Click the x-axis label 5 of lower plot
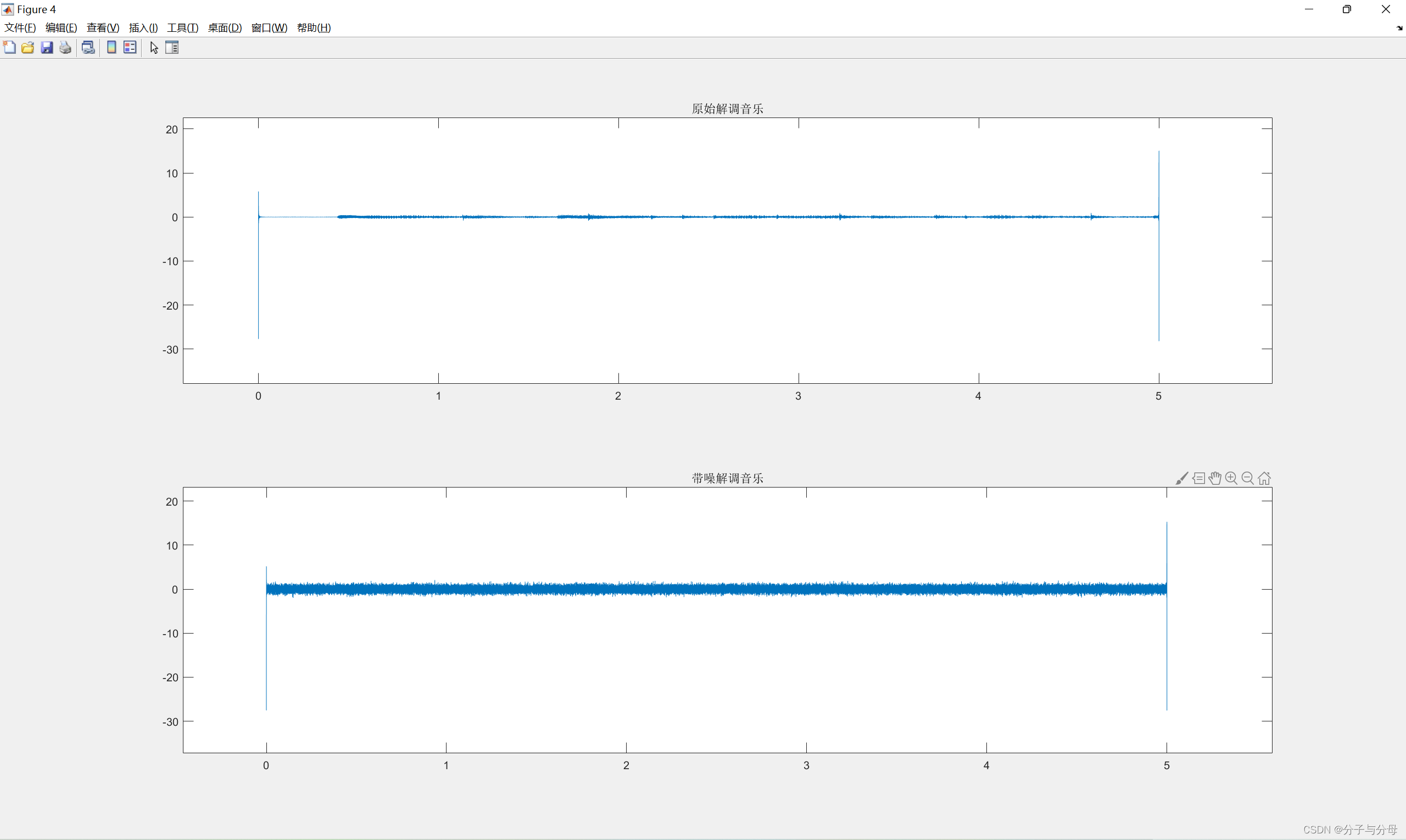This screenshot has height=840, width=1406. tap(1167, 765)
